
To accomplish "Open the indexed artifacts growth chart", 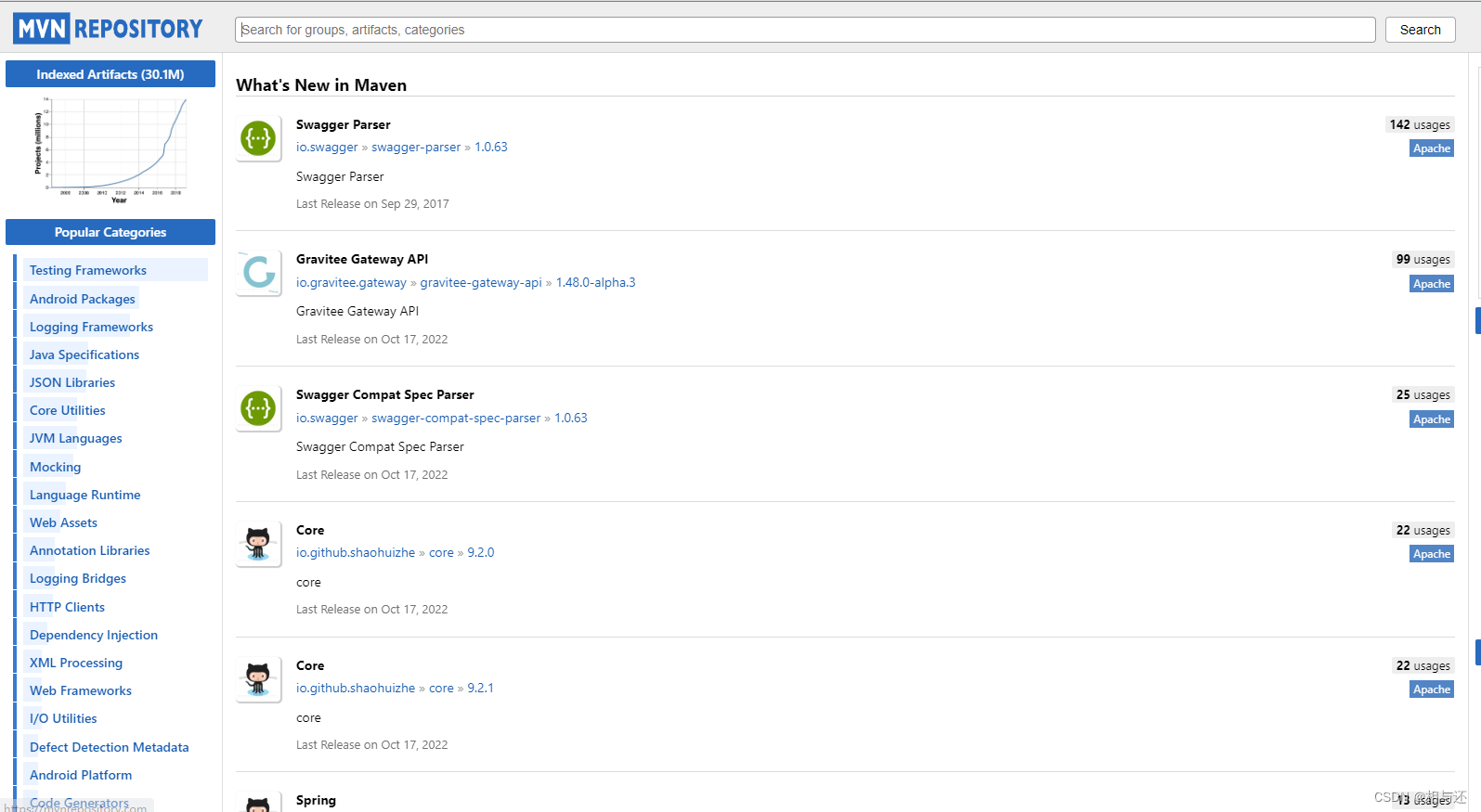I will point(110,149).
